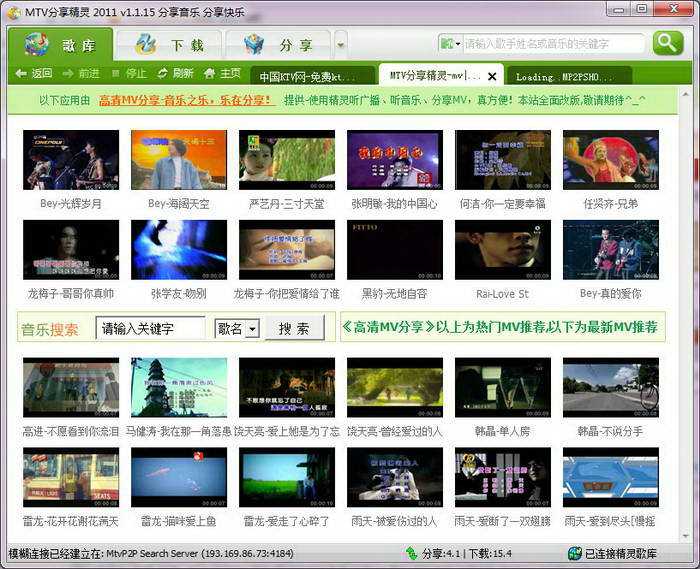Go back with the 返回 button

34,73
